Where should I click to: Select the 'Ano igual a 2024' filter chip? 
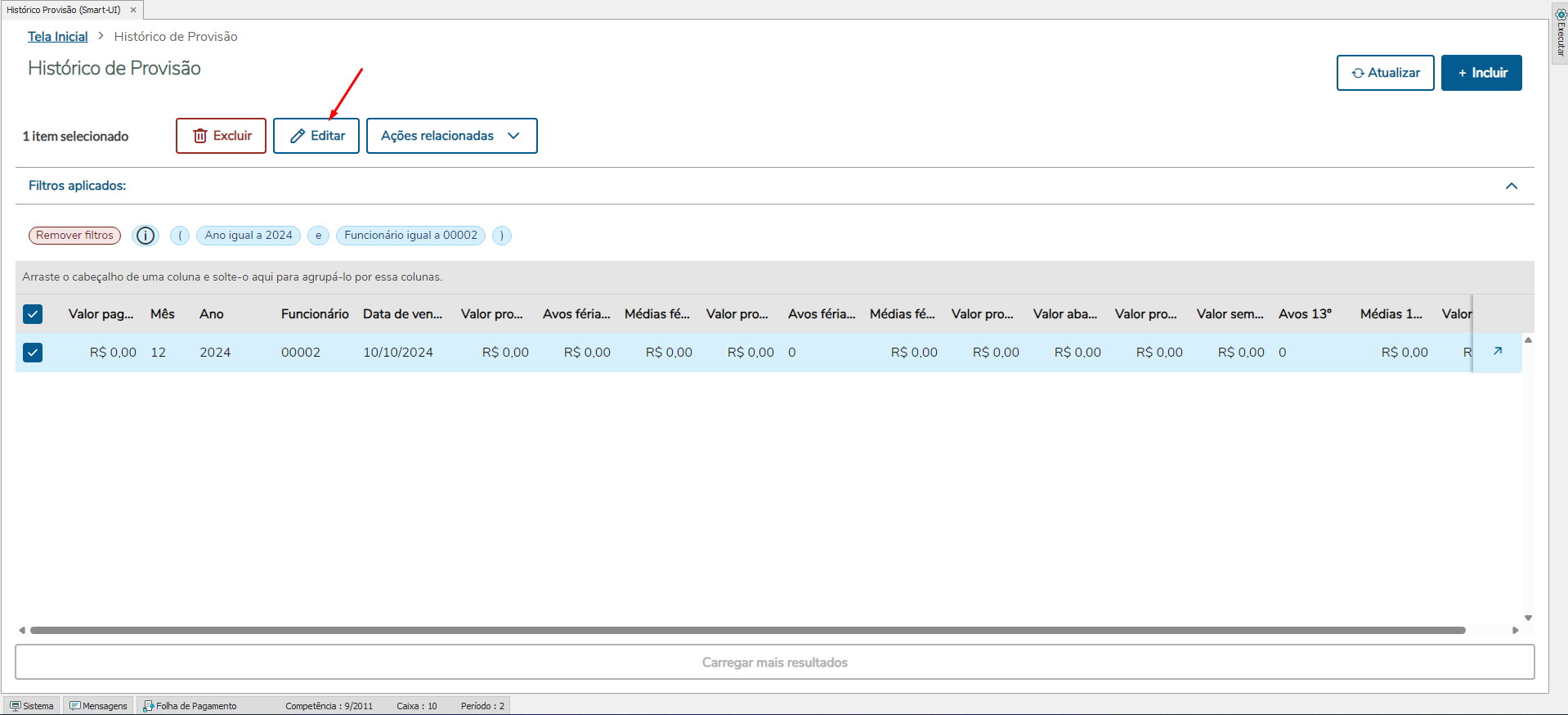pyautogui.click(x=249, y=236)
